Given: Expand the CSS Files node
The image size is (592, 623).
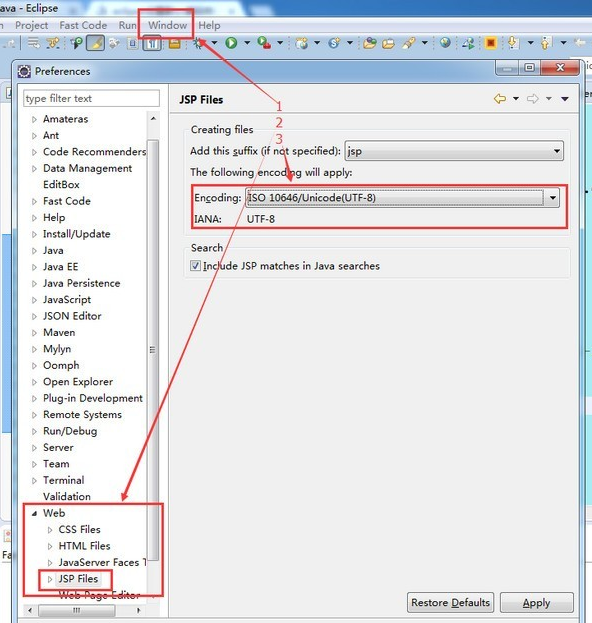Looking at the screenshot, I should [x=50, y=530].
